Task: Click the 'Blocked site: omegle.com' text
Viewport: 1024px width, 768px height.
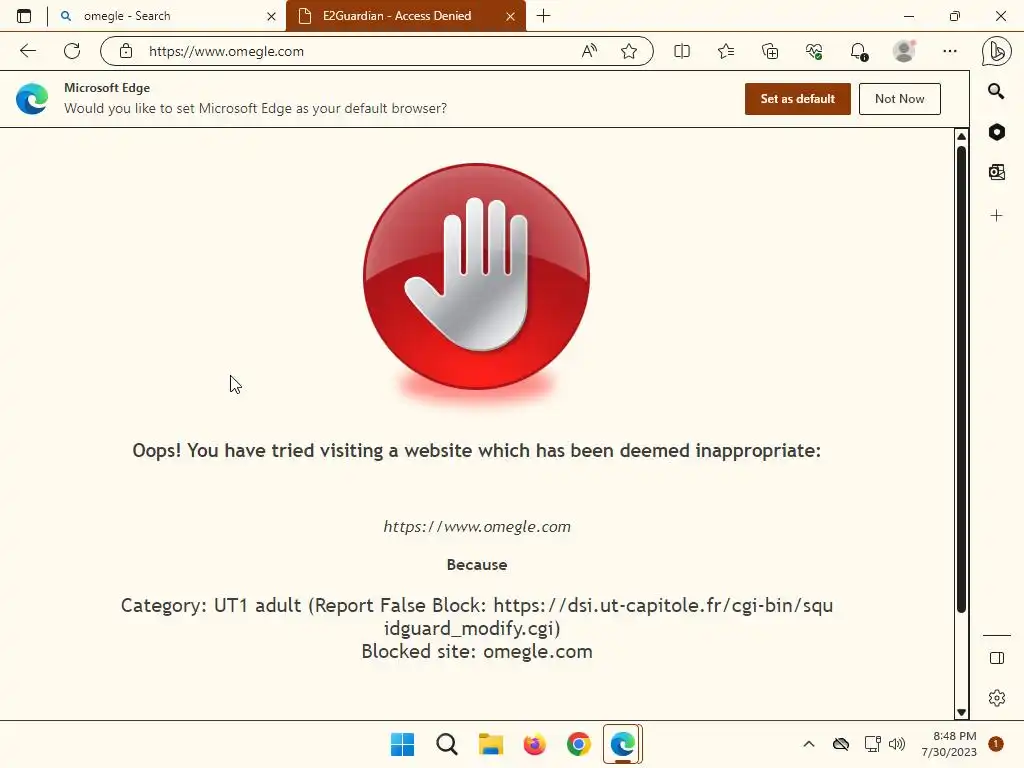Action: click(477, 652)
